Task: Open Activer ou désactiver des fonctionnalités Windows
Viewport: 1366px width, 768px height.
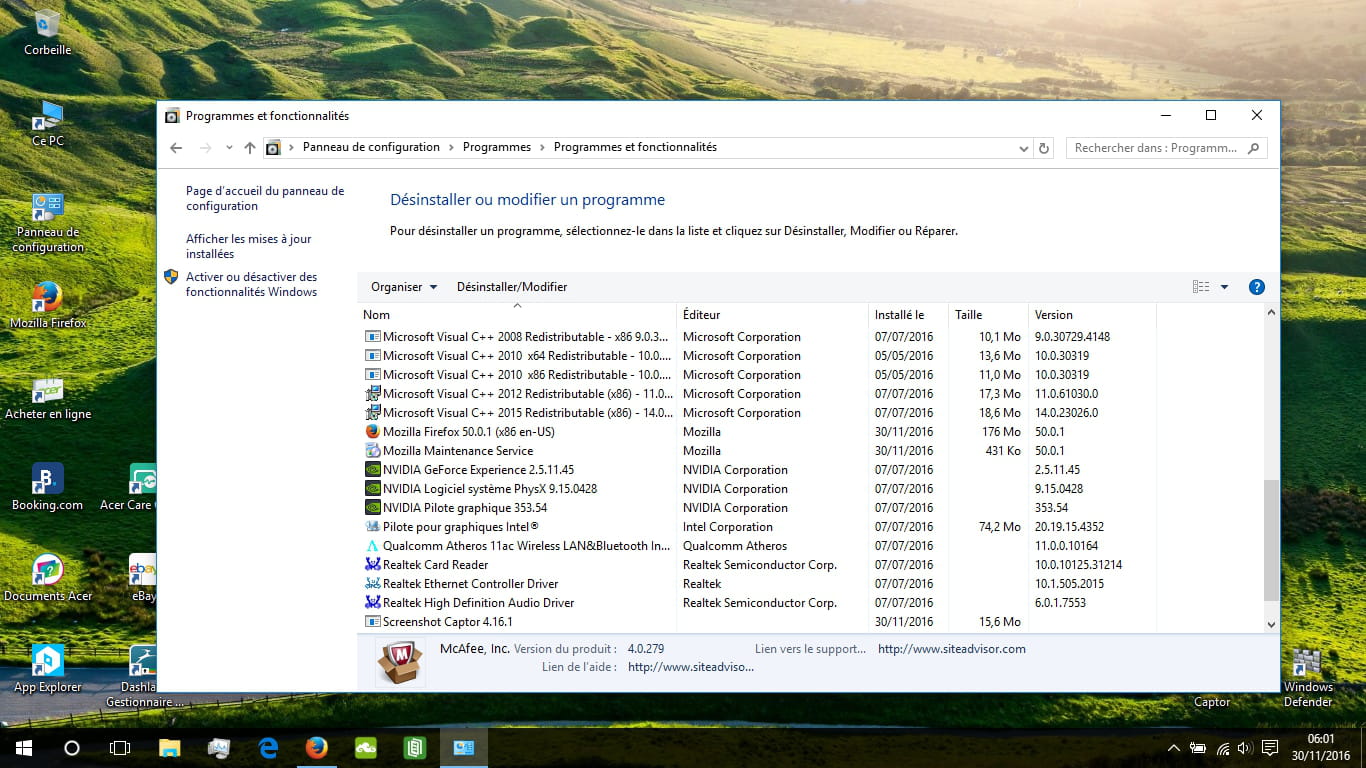Action: pos(251,284)
